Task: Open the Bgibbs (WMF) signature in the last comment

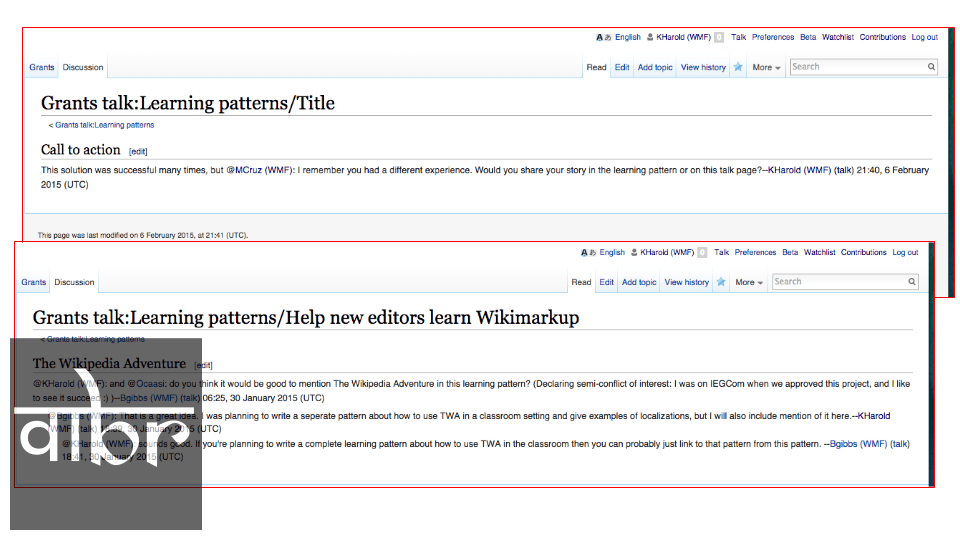Action: click(858, 444)
